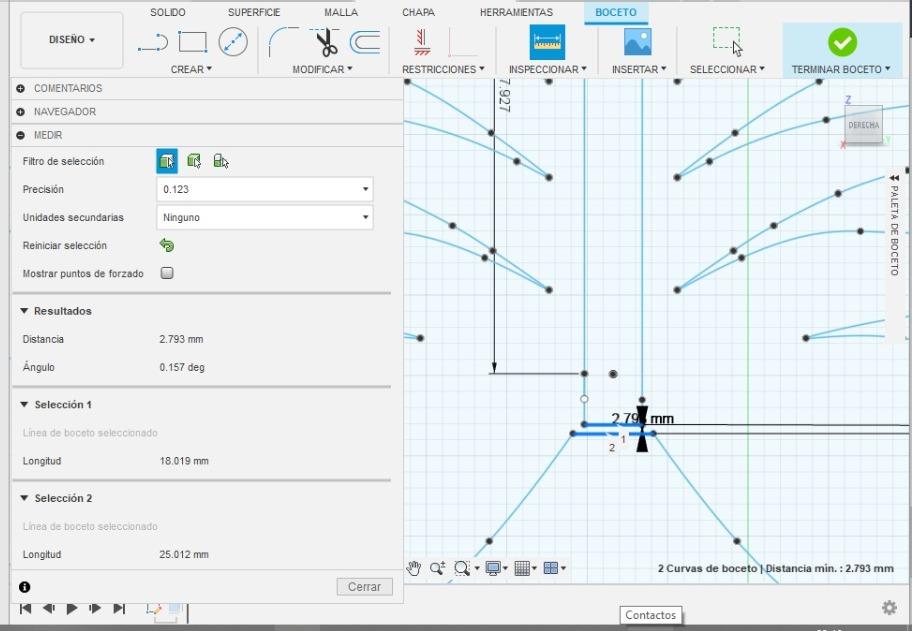This screenshot has height=631, width=912.
Task: Select the Trim scissors tool
Action: coord(326,42)
